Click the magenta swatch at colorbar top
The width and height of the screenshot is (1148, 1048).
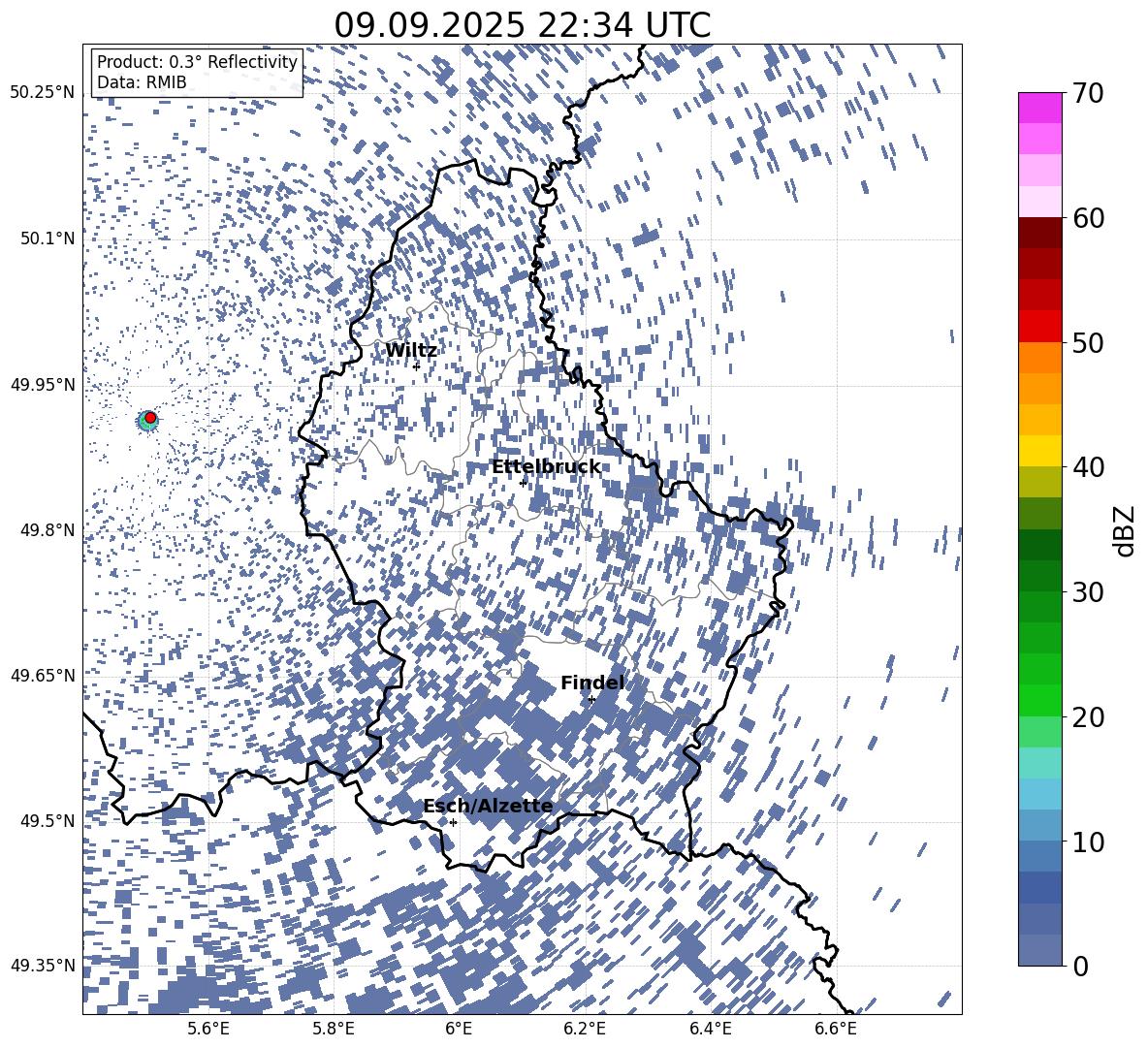click(x=1039, y=109)
